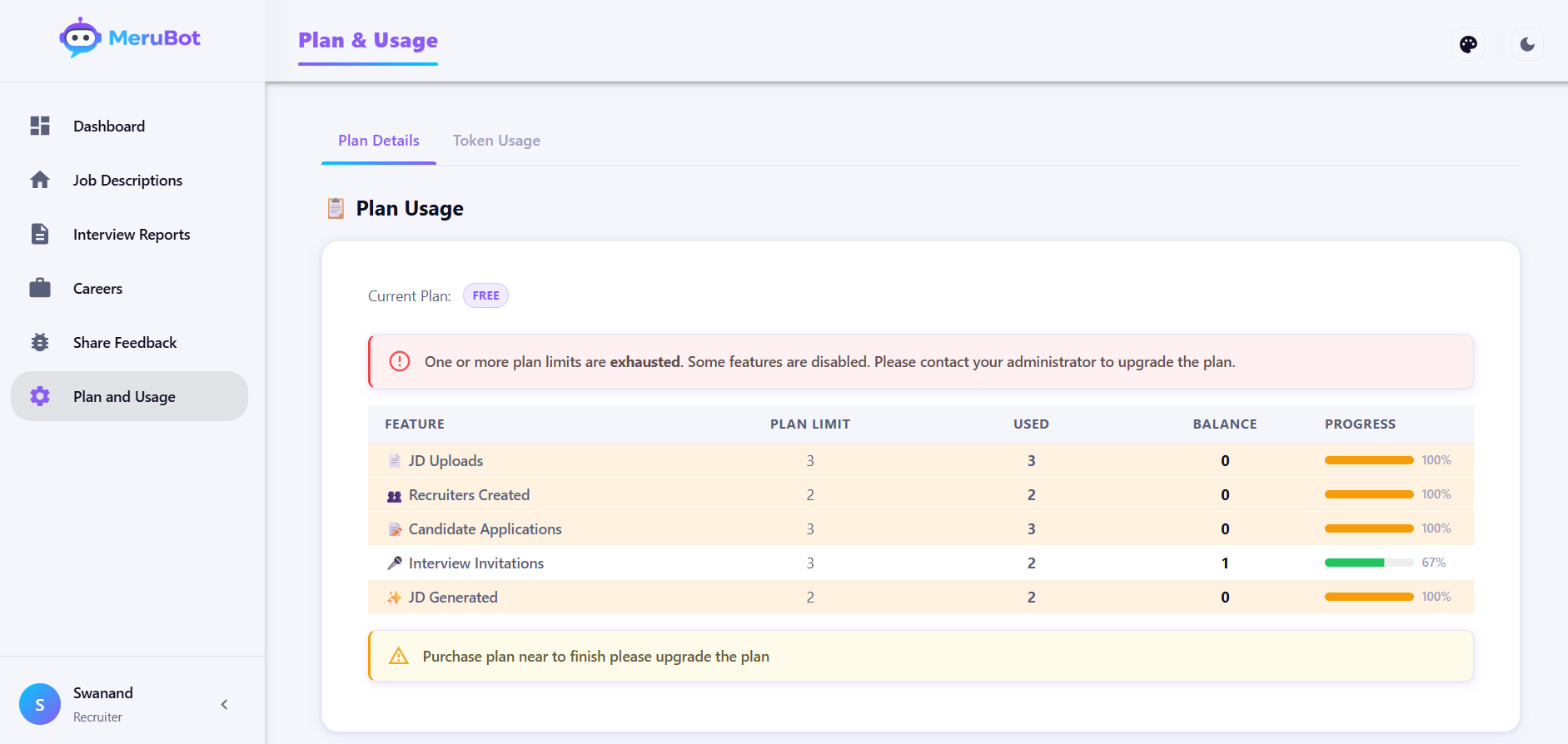Click the purchase plan upgrade warning banner
This screenshot has height=744, width=1568.
click(921, 656)
